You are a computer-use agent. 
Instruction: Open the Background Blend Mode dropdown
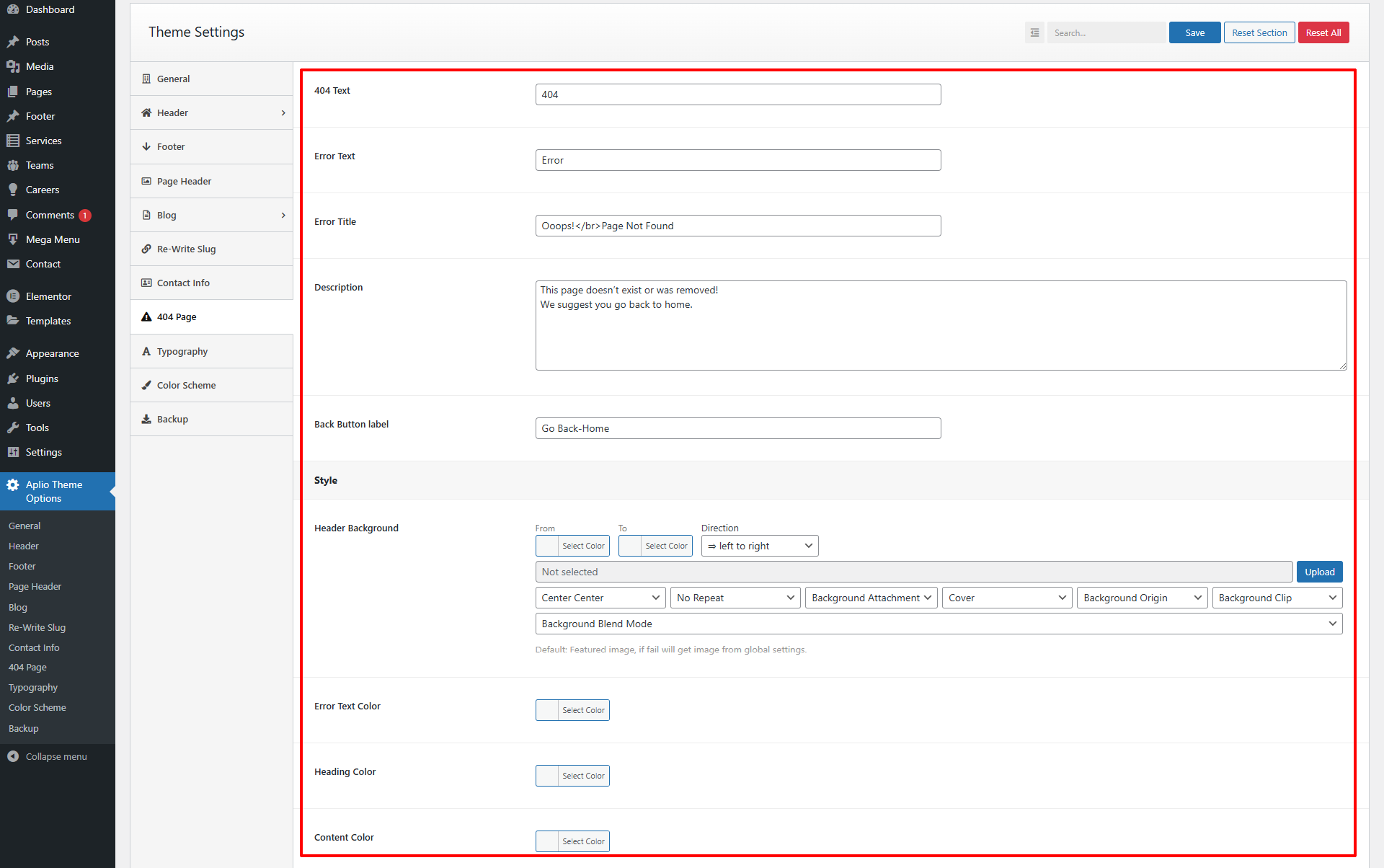[937, 623]
